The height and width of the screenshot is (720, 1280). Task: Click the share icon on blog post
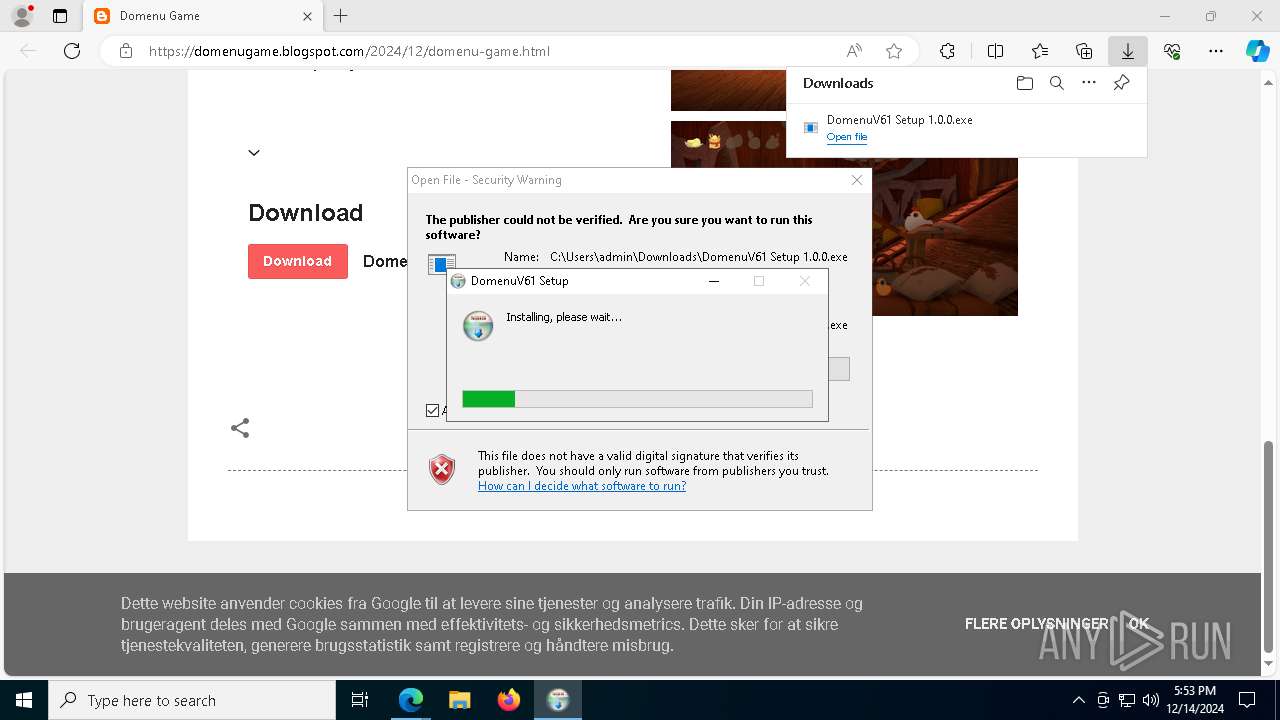click(240, 428)
